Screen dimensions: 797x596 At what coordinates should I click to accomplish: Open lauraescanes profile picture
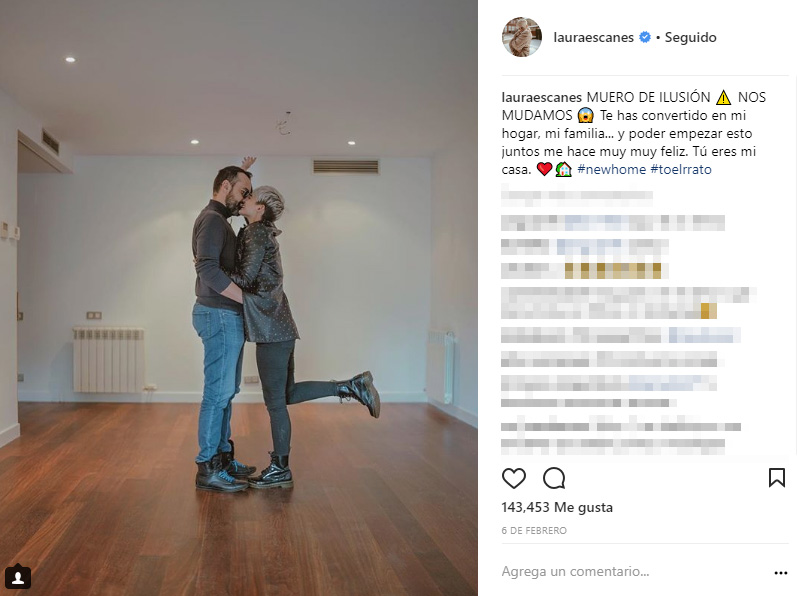pyautogui.click(x=522, y=37)
